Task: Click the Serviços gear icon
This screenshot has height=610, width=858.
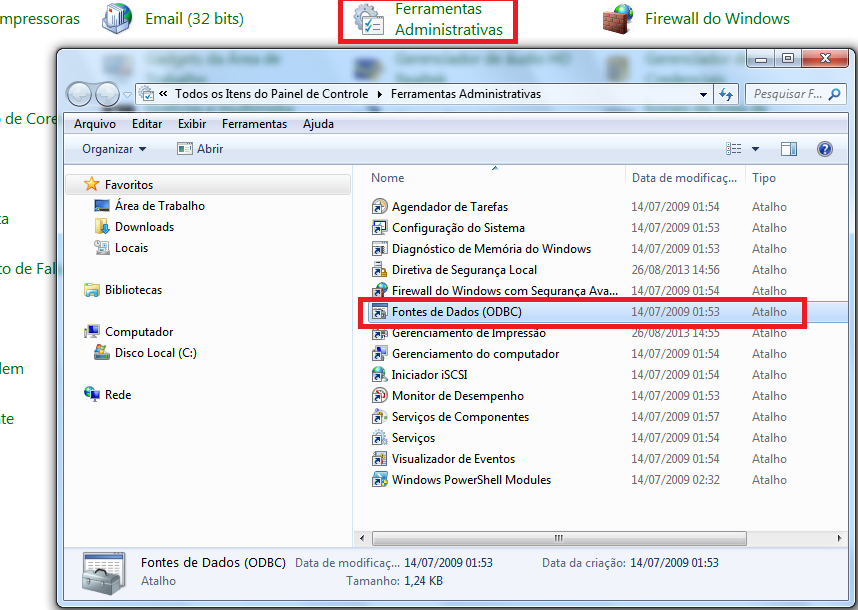Action: pyautogui.click(x=379, y=438)
